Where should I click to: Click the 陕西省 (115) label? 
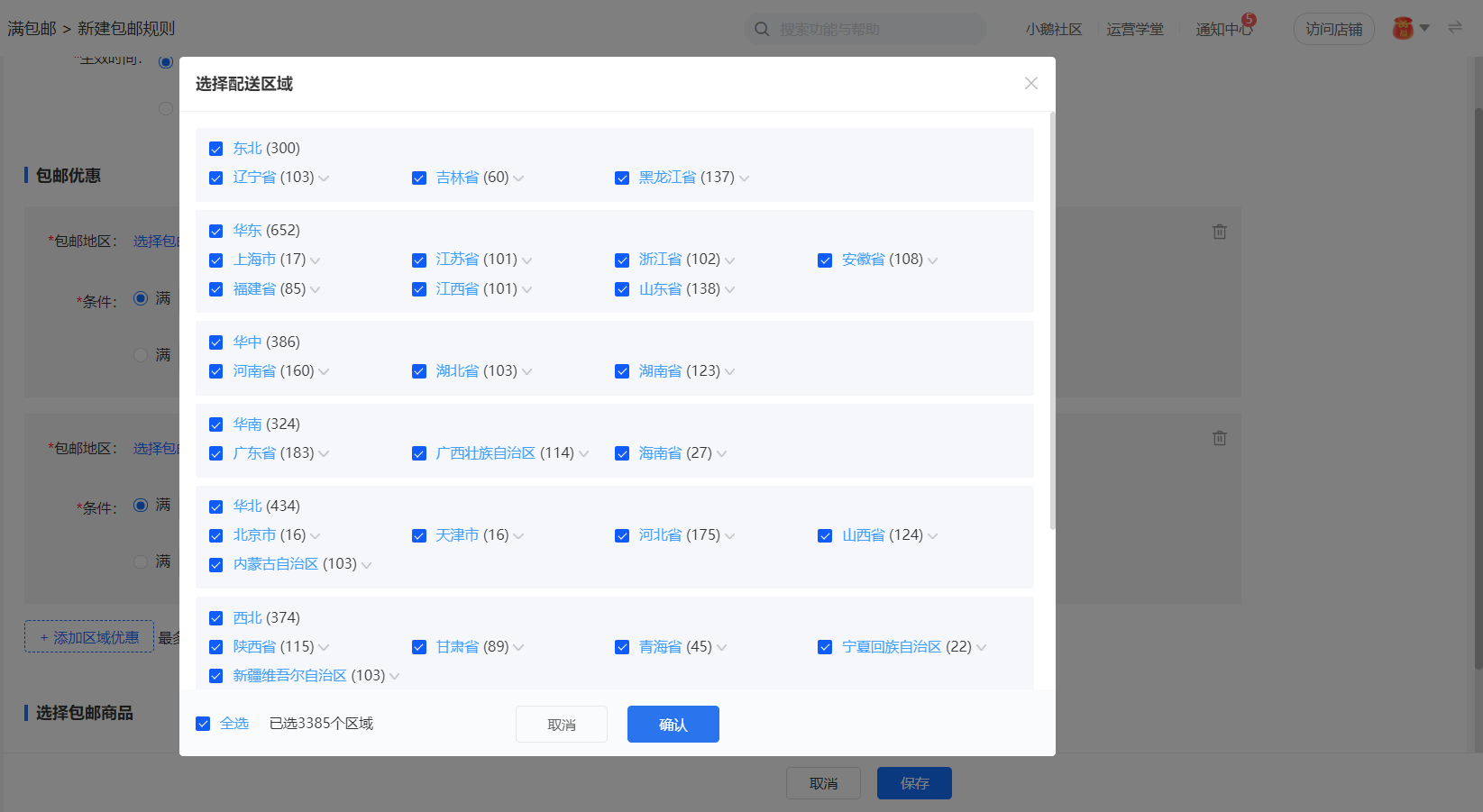[273, 646]
